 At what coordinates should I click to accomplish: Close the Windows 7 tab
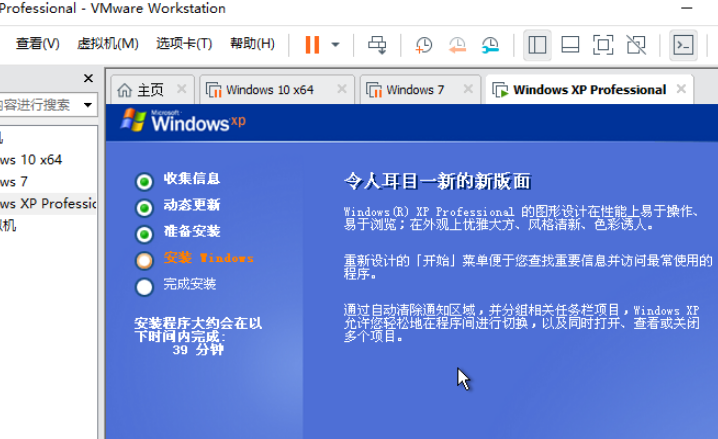pyautogui.click(x=467, y=90)
